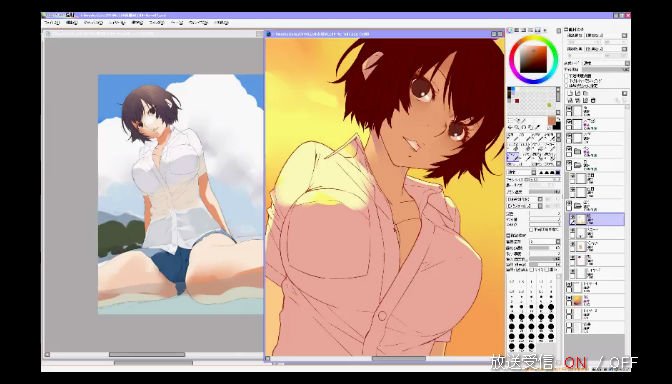Screen dimensions: 672x384
Task: Click the dark red palette swatch
Action: (517, 101)
